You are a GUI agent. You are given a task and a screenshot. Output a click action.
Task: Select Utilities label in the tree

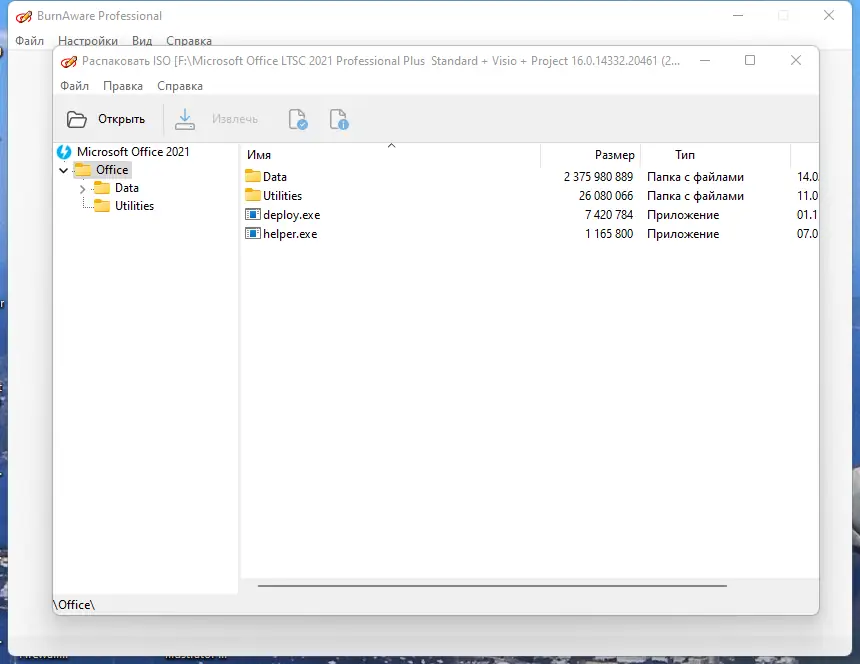[134, 206]
